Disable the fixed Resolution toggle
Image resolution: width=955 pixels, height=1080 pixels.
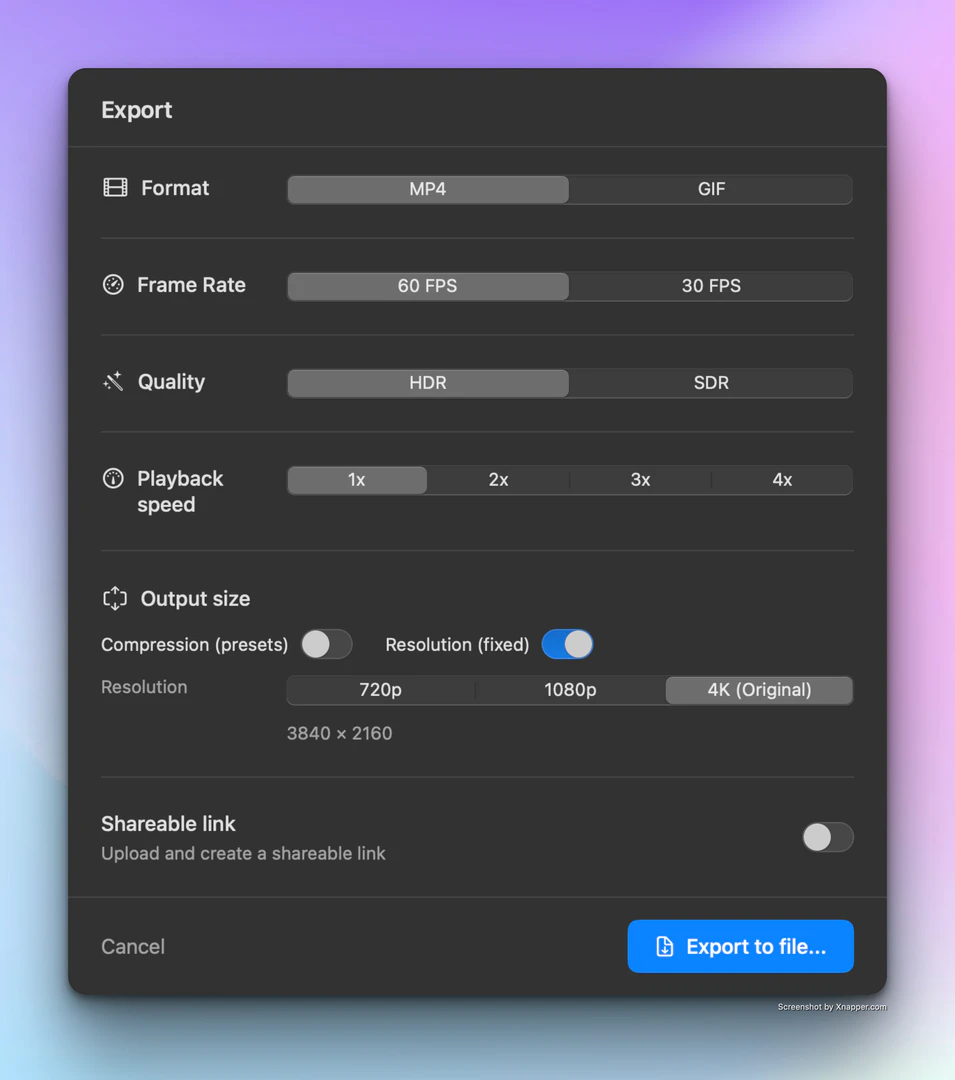(567, 645)
